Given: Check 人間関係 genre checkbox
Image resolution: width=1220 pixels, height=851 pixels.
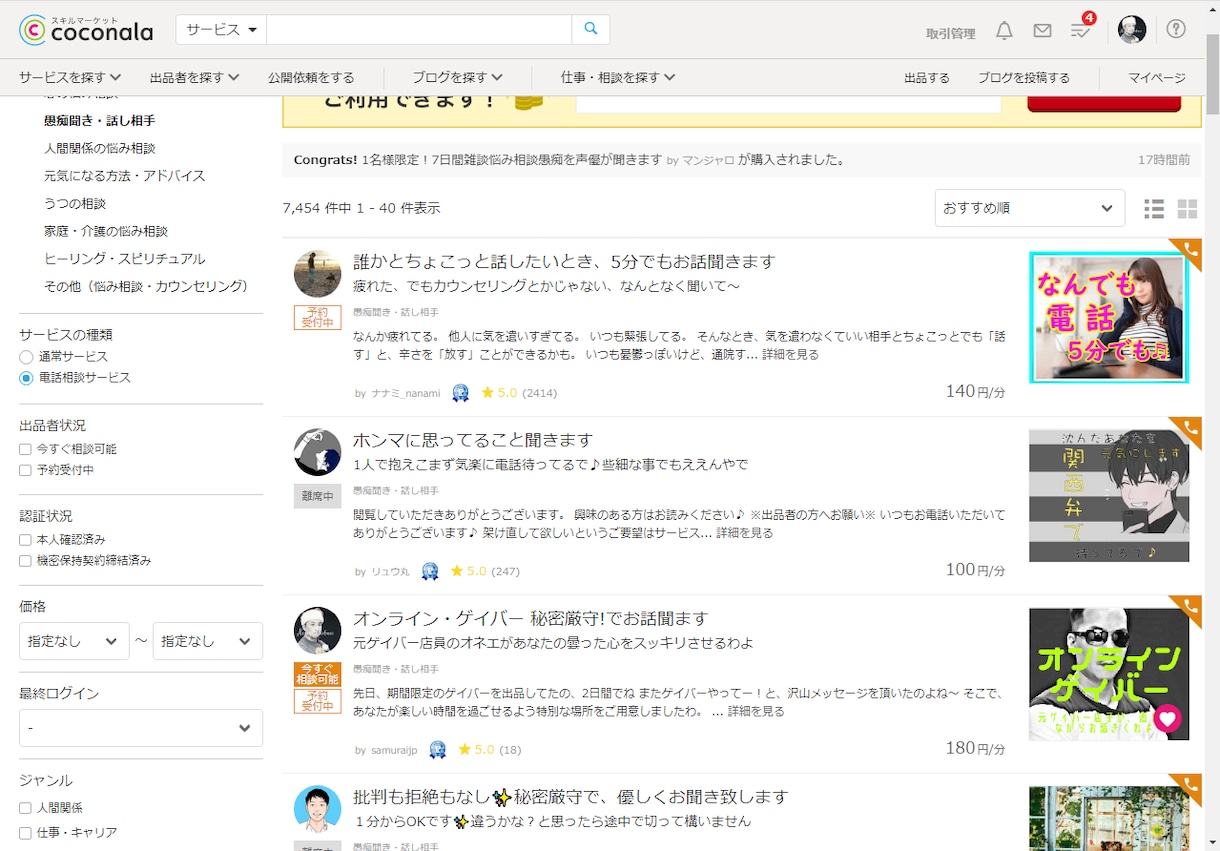Looking at the screenshot, I should (26, 808).
